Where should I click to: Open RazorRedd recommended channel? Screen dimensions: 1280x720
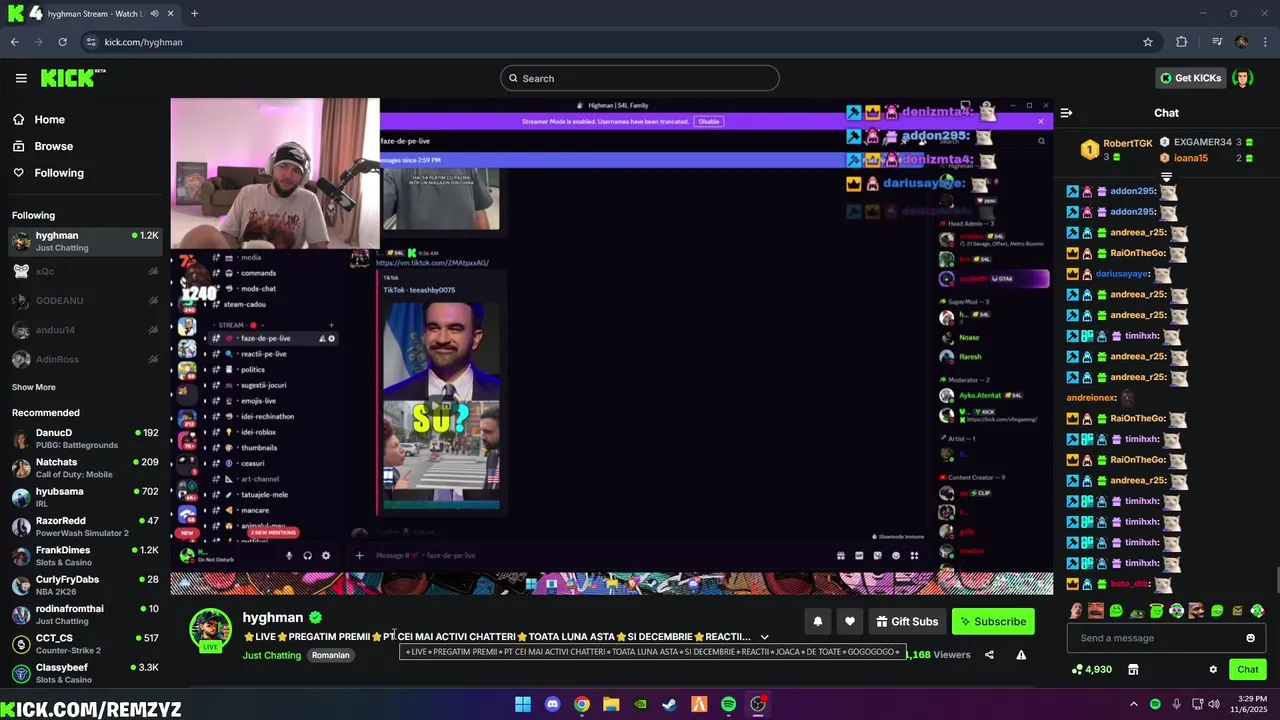tap(85, 526)
